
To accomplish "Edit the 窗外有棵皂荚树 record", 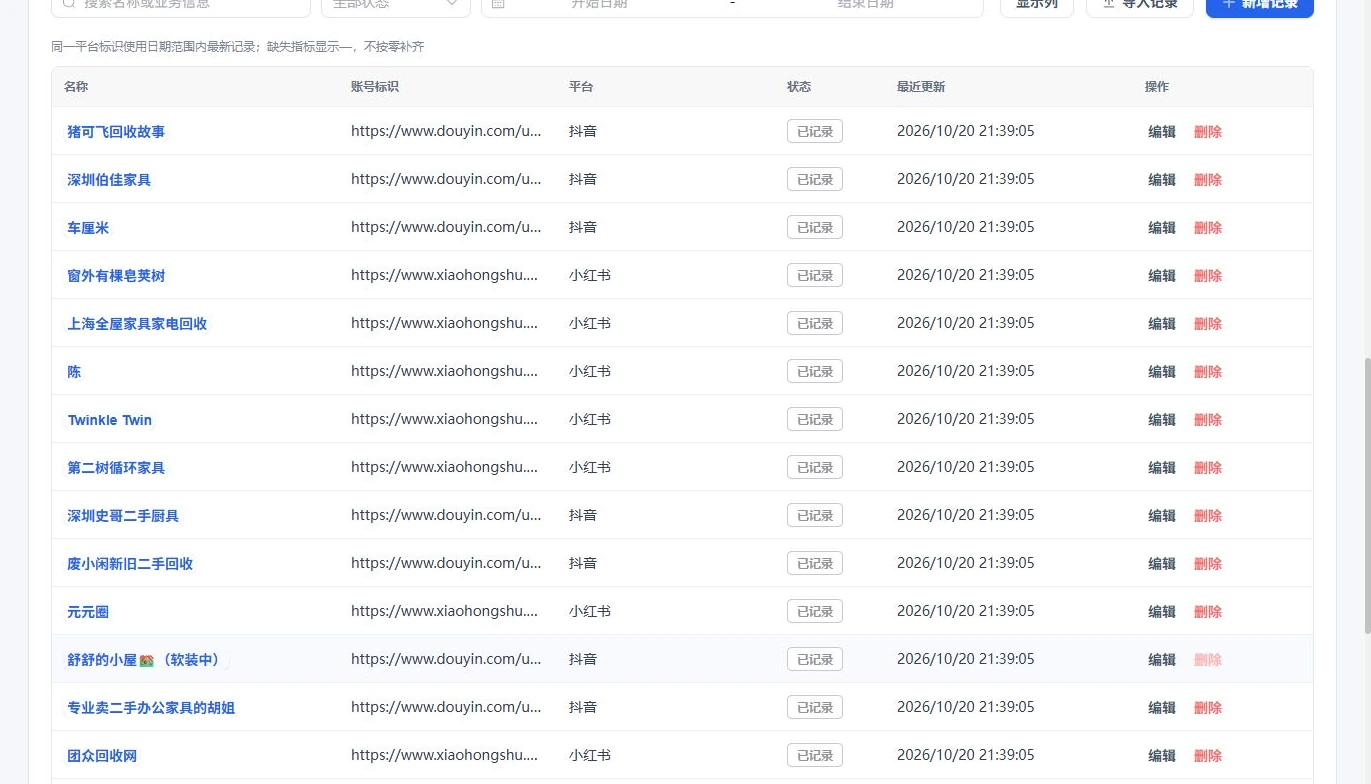I will click(x=1162, y=276).
